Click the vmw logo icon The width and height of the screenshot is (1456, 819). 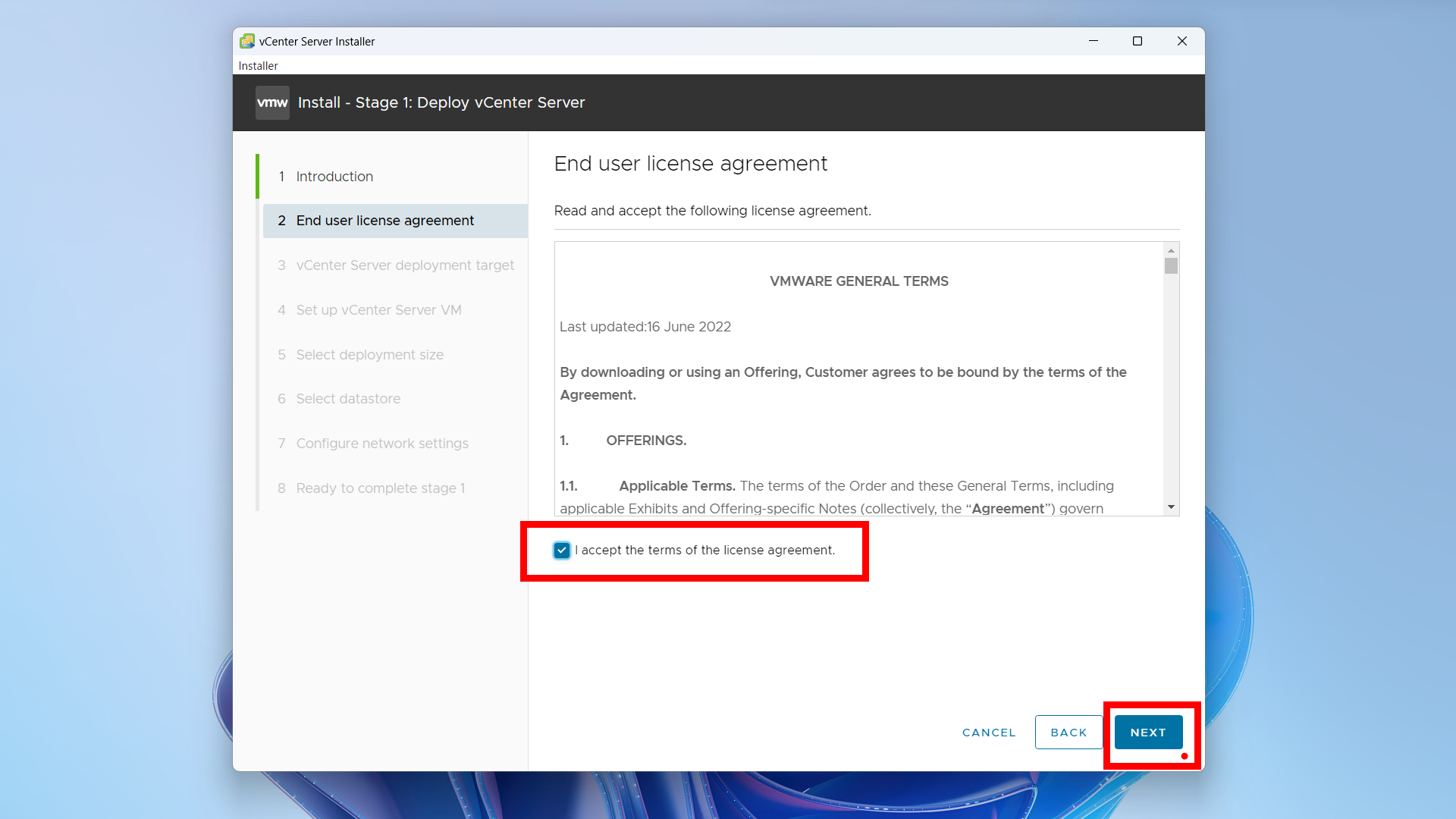click(x=272, y=102)
